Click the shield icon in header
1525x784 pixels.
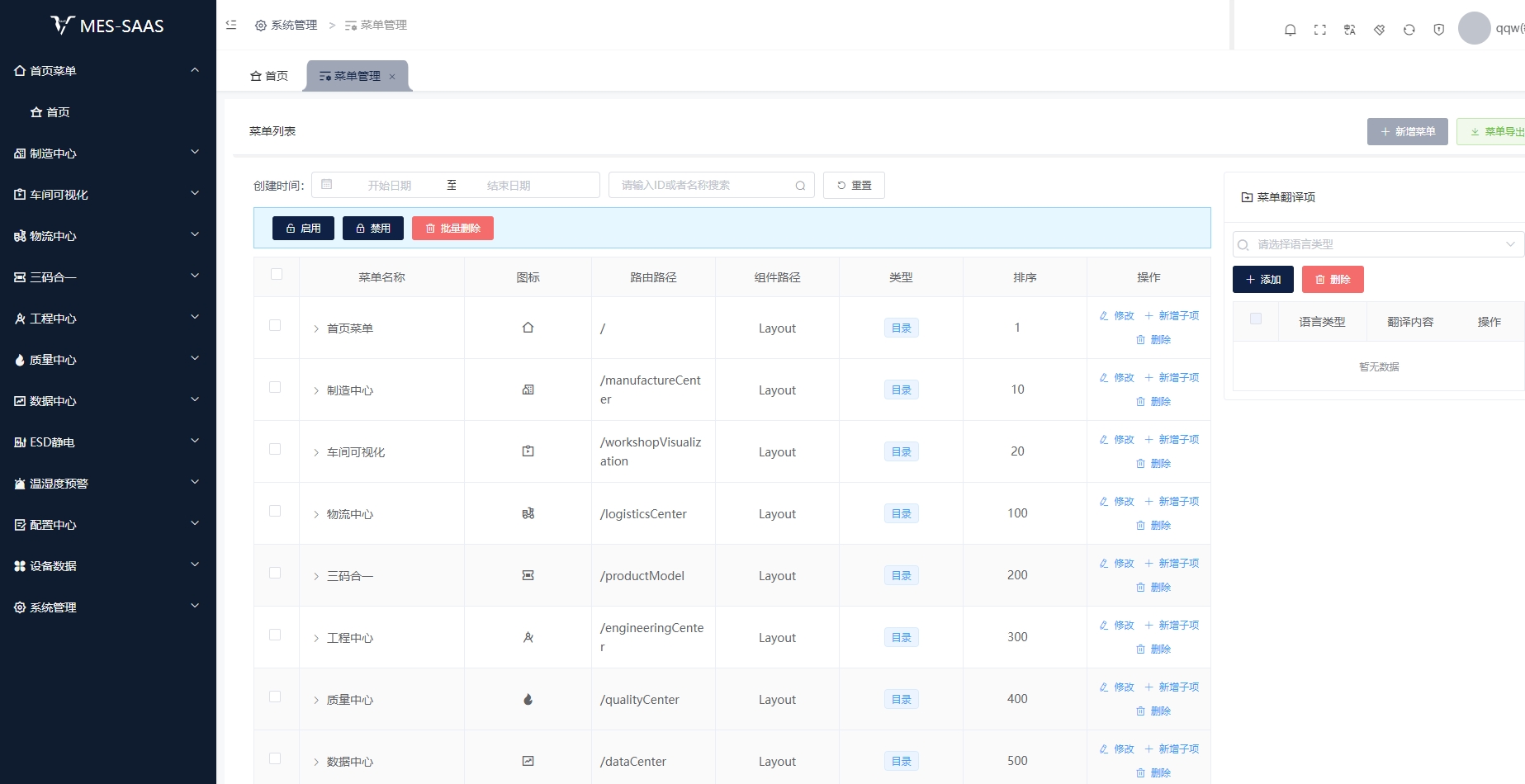click(1439, 30)
